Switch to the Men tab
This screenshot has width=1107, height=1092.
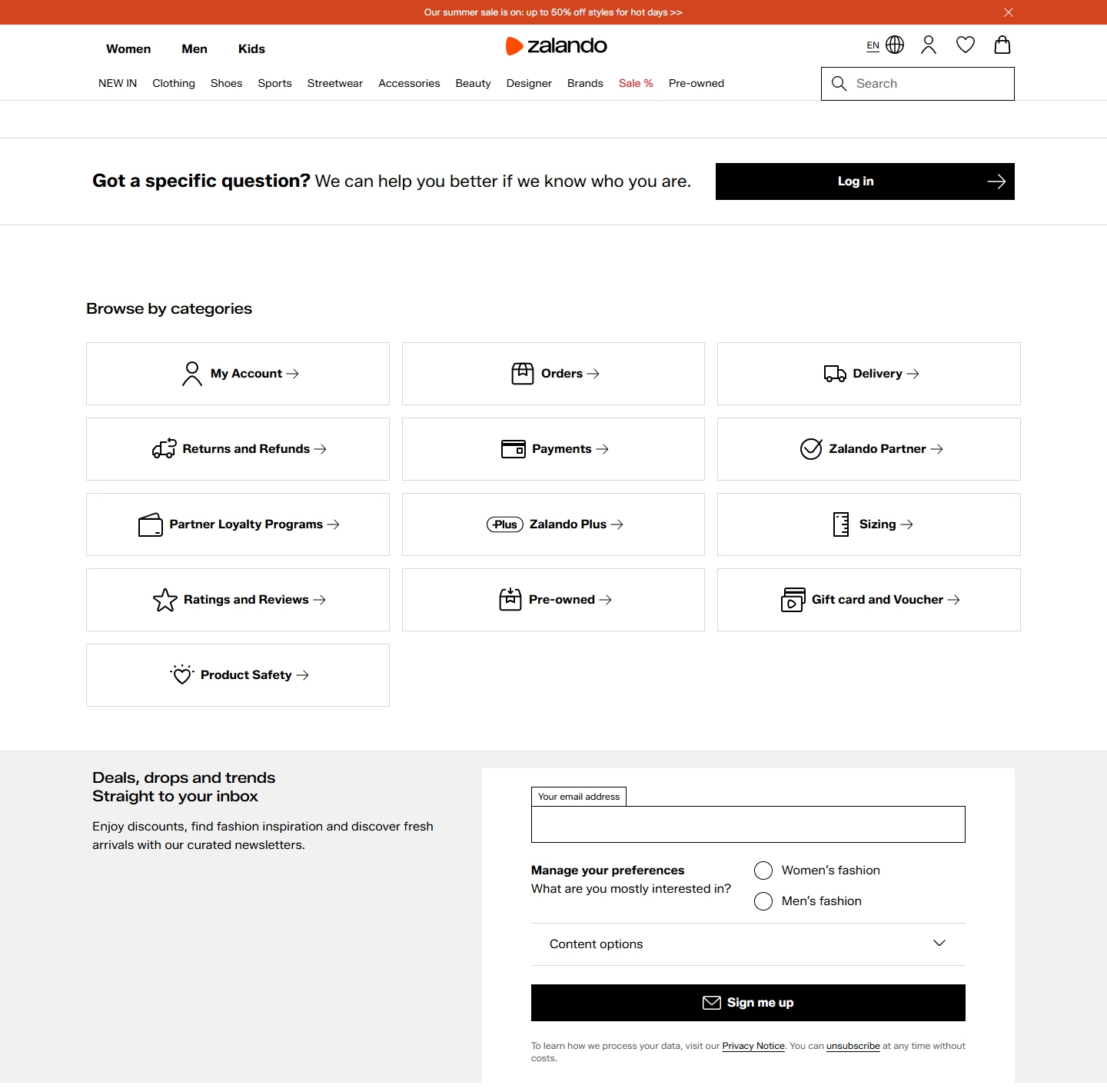tap(194, 49)
